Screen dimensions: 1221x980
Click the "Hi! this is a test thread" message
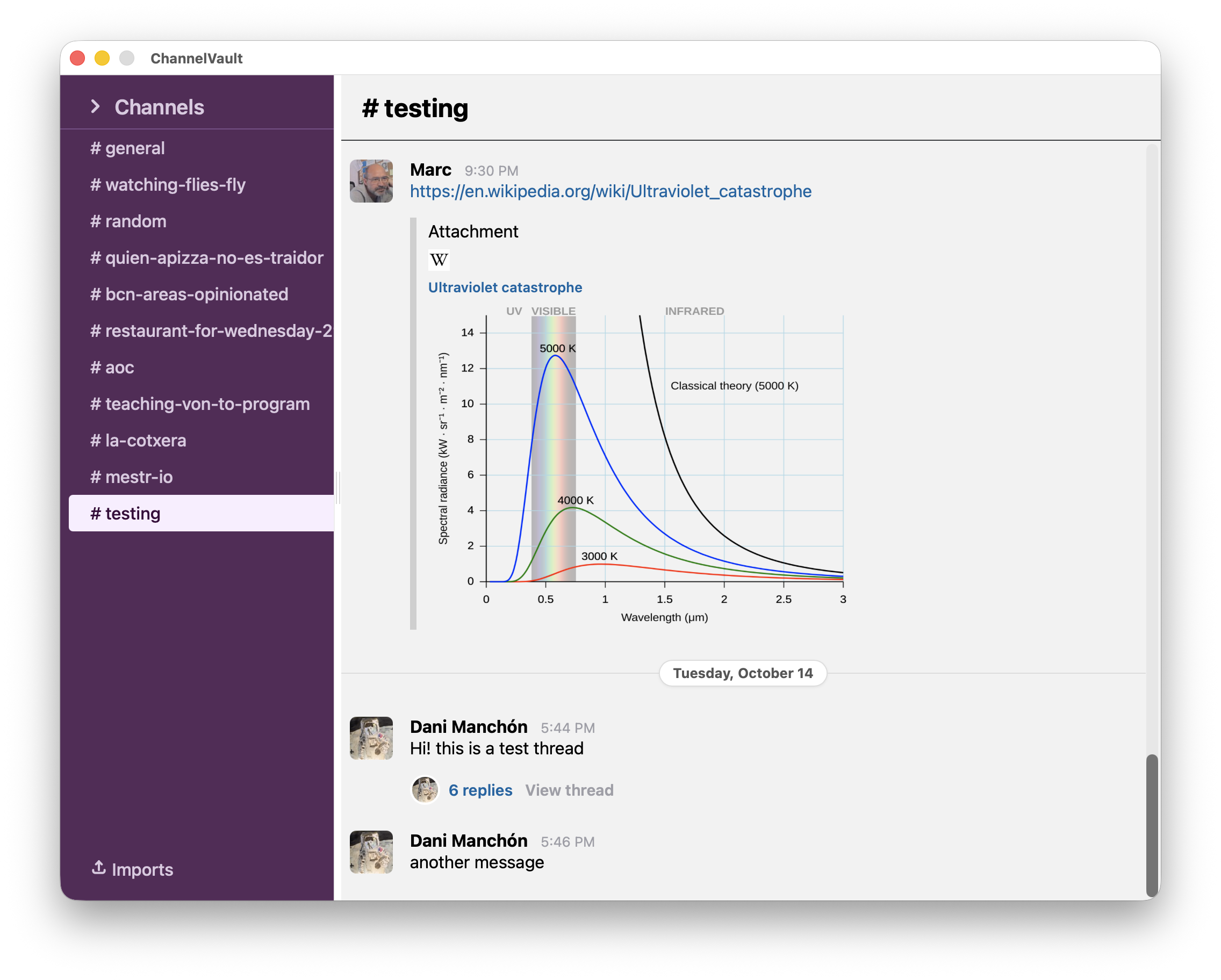[497, 749]
